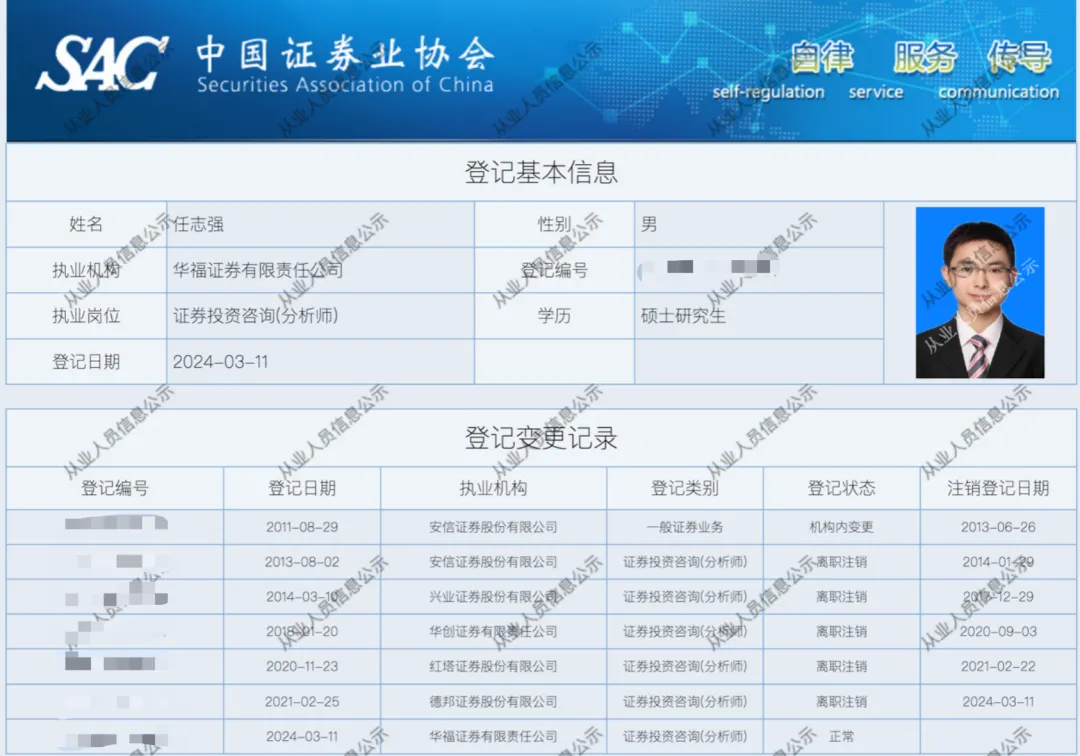Image resolution: width=1080 pixels, height=756 pixels.
Task: Click the 登记变更记录 section heading
Action: (541, 438)
